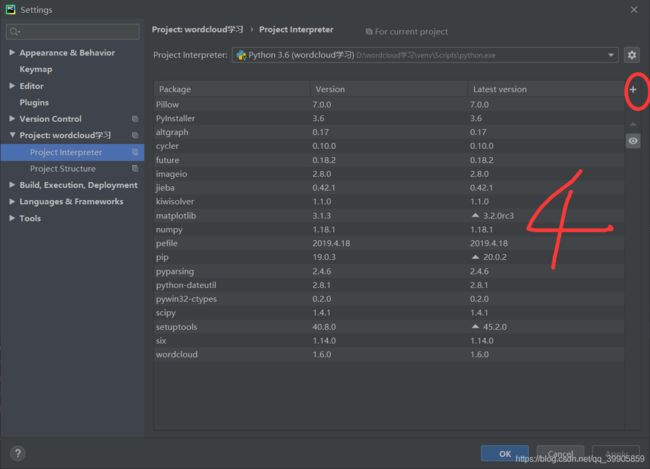Select the matplotlib package row
Image resolution: width=650 pixels, height=469 pixels.
[x=389, y=216]
